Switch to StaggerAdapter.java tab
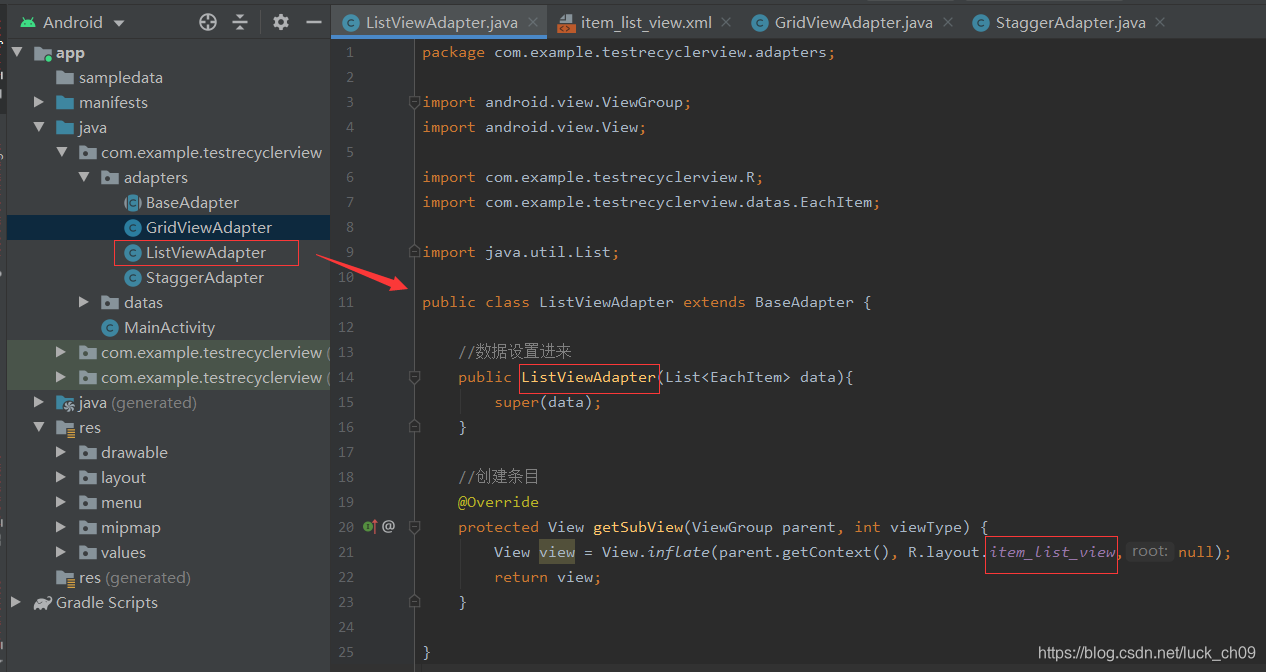This screenshot has height=672, width=1266. (x=1067, y=22)
